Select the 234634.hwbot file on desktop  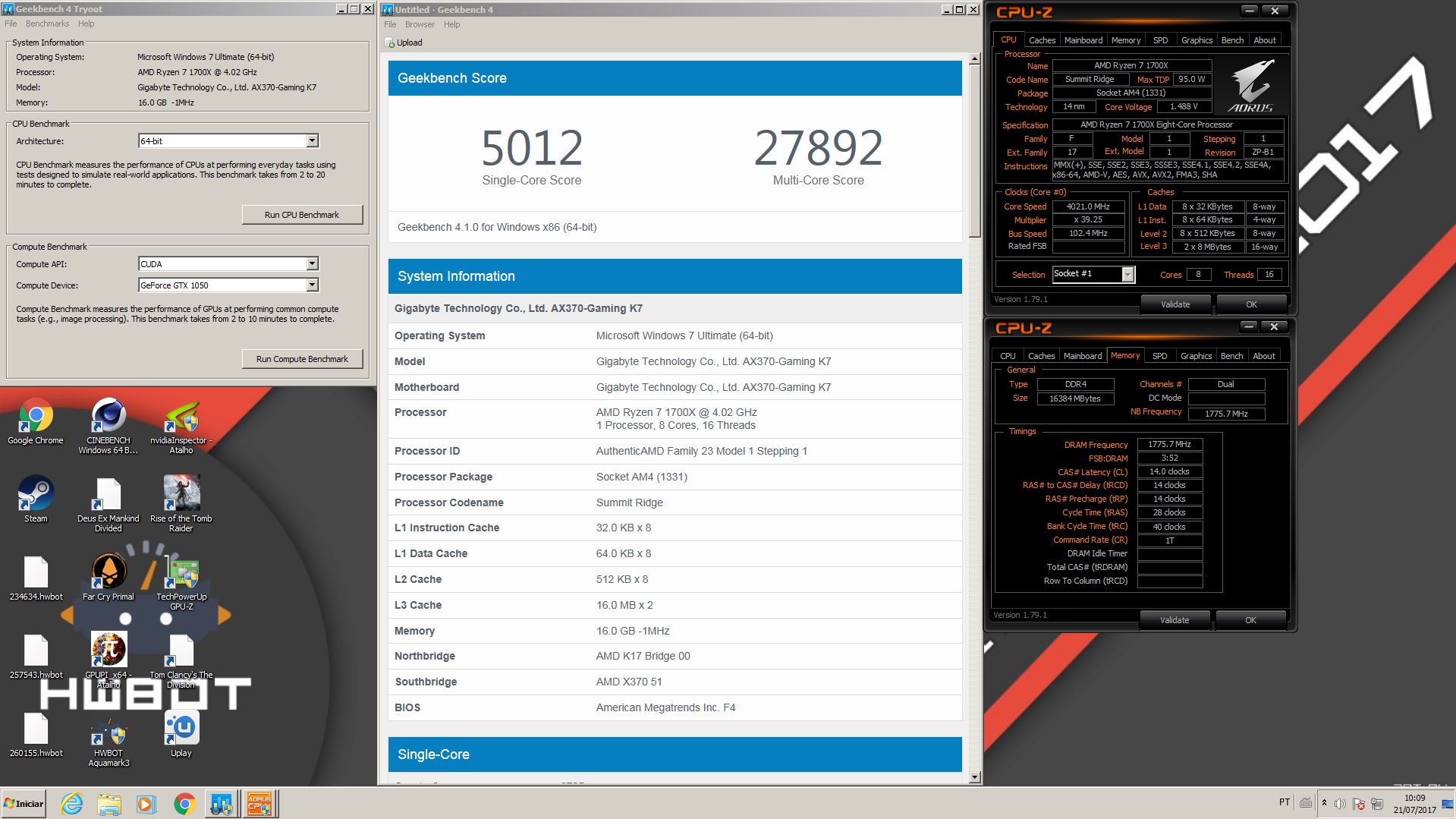click(x=36, y=578)
